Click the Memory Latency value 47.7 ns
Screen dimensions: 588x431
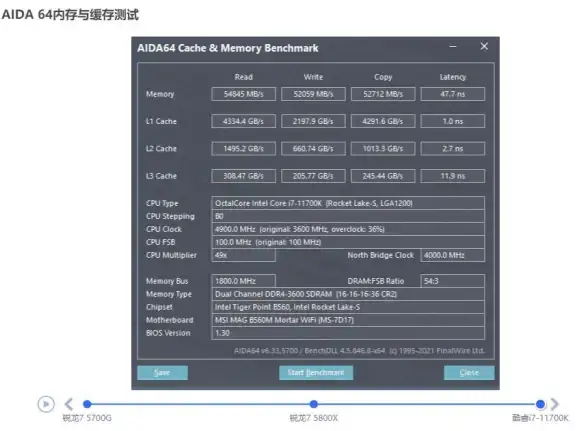[453, 94]
